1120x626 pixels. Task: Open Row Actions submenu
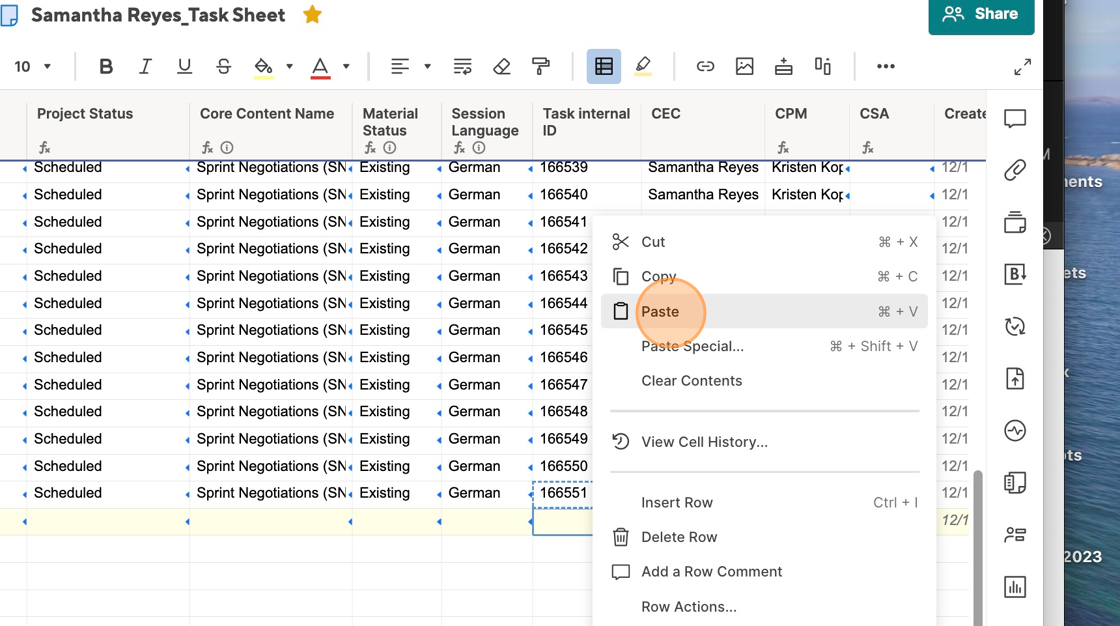[x=764, y=607]
